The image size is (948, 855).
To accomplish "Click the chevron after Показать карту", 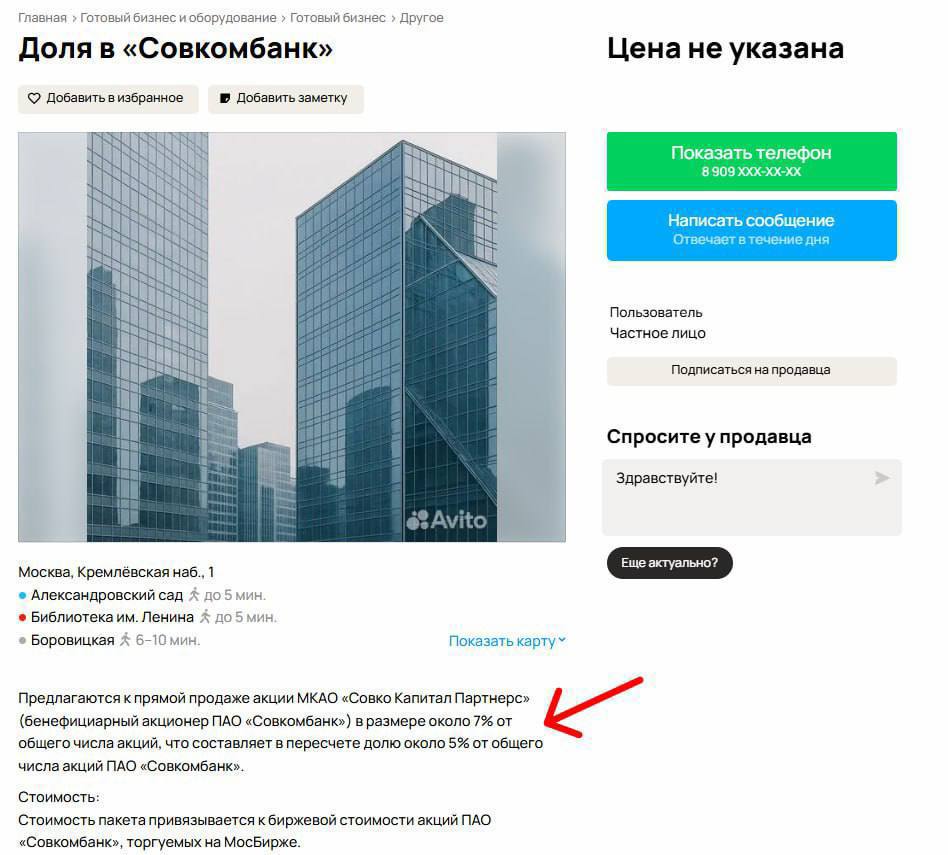I will 562,640.
